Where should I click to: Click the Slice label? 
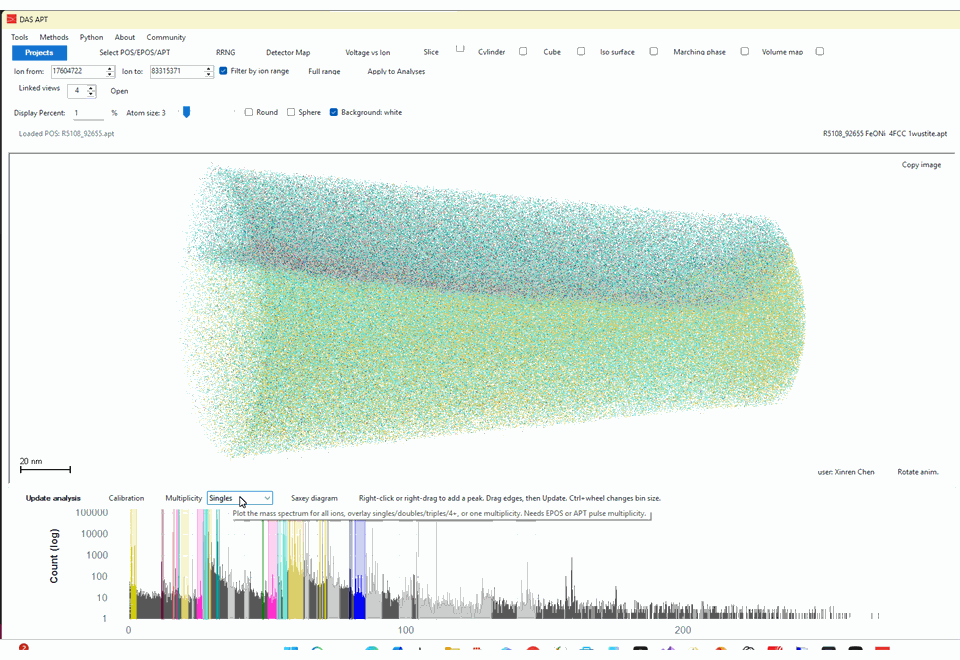click(x=431, y=52)
